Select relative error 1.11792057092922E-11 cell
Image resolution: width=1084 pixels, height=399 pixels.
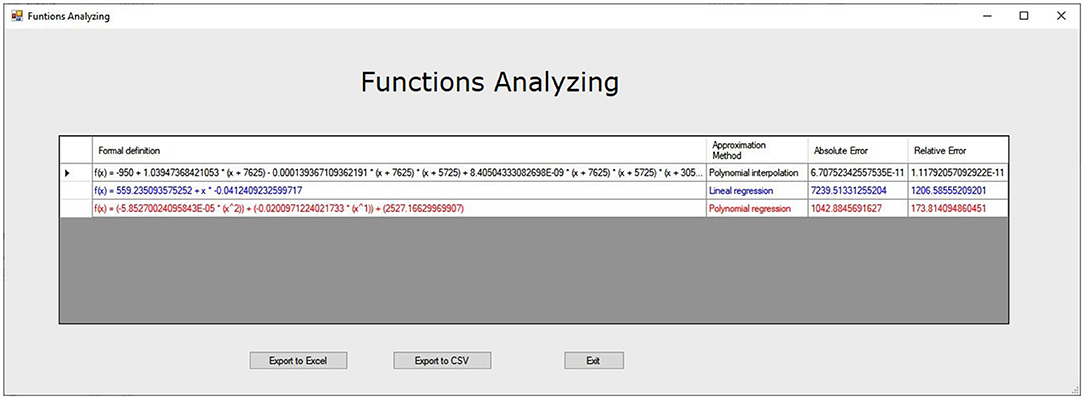[958, 172]
